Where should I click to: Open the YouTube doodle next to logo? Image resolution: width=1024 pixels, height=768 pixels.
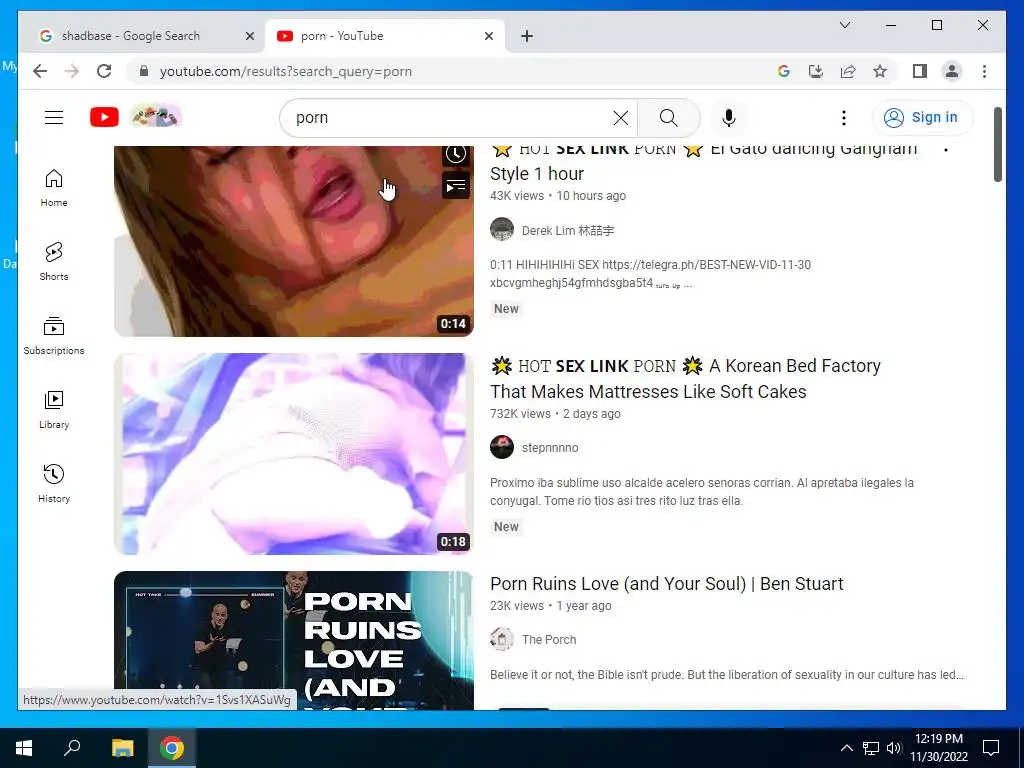pyautogui.click(x=156, y=117)
